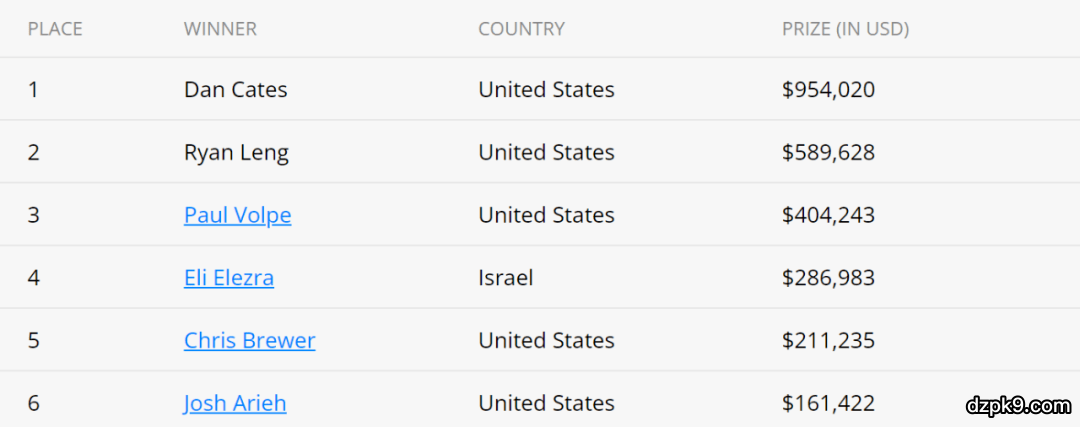The width and height of the screenshot is (1080, 427).
Task: Open the Paul Volpe player link
Action: point(237,215)
